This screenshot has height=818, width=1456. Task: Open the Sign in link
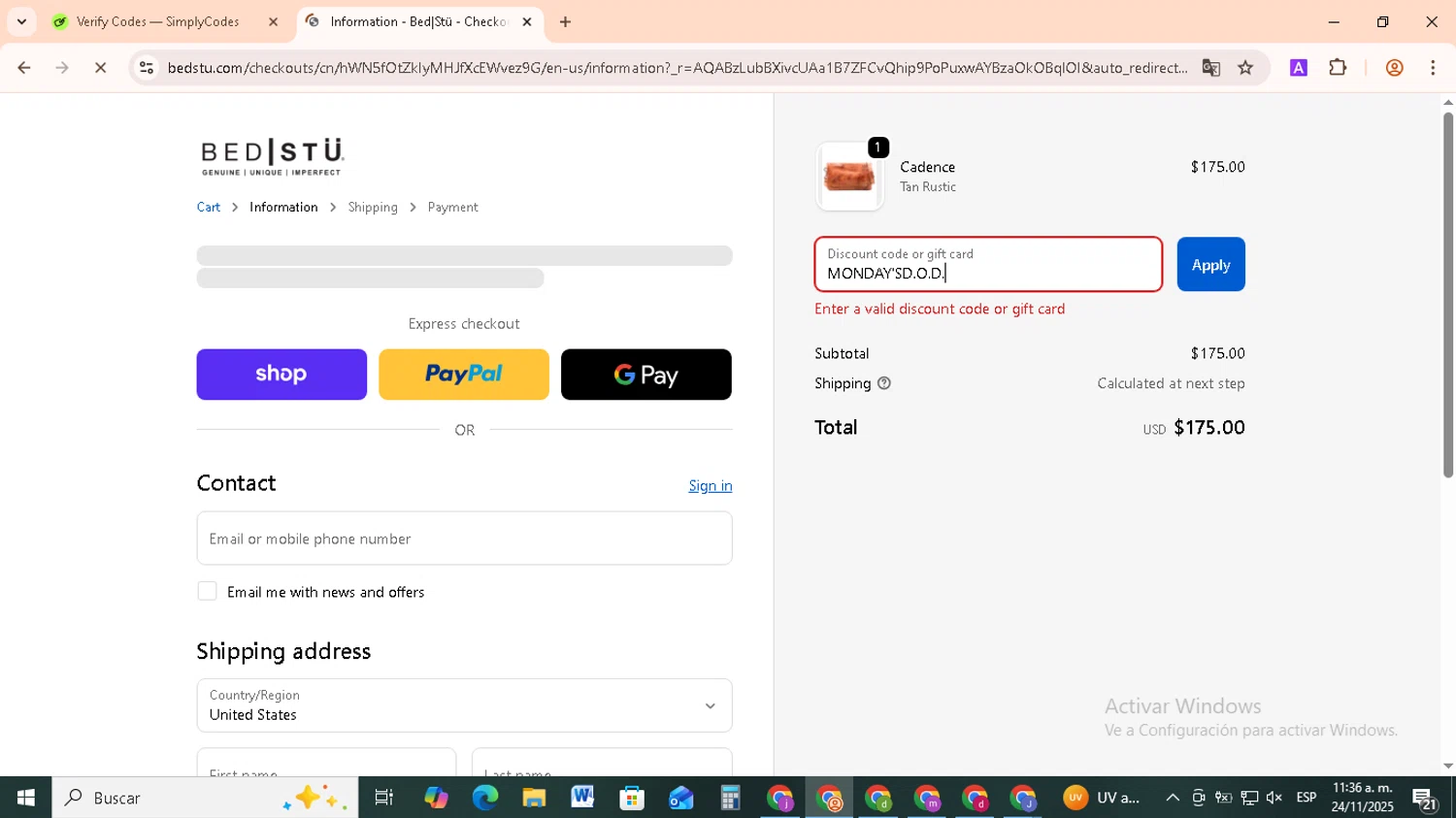[x=711, y=486]
